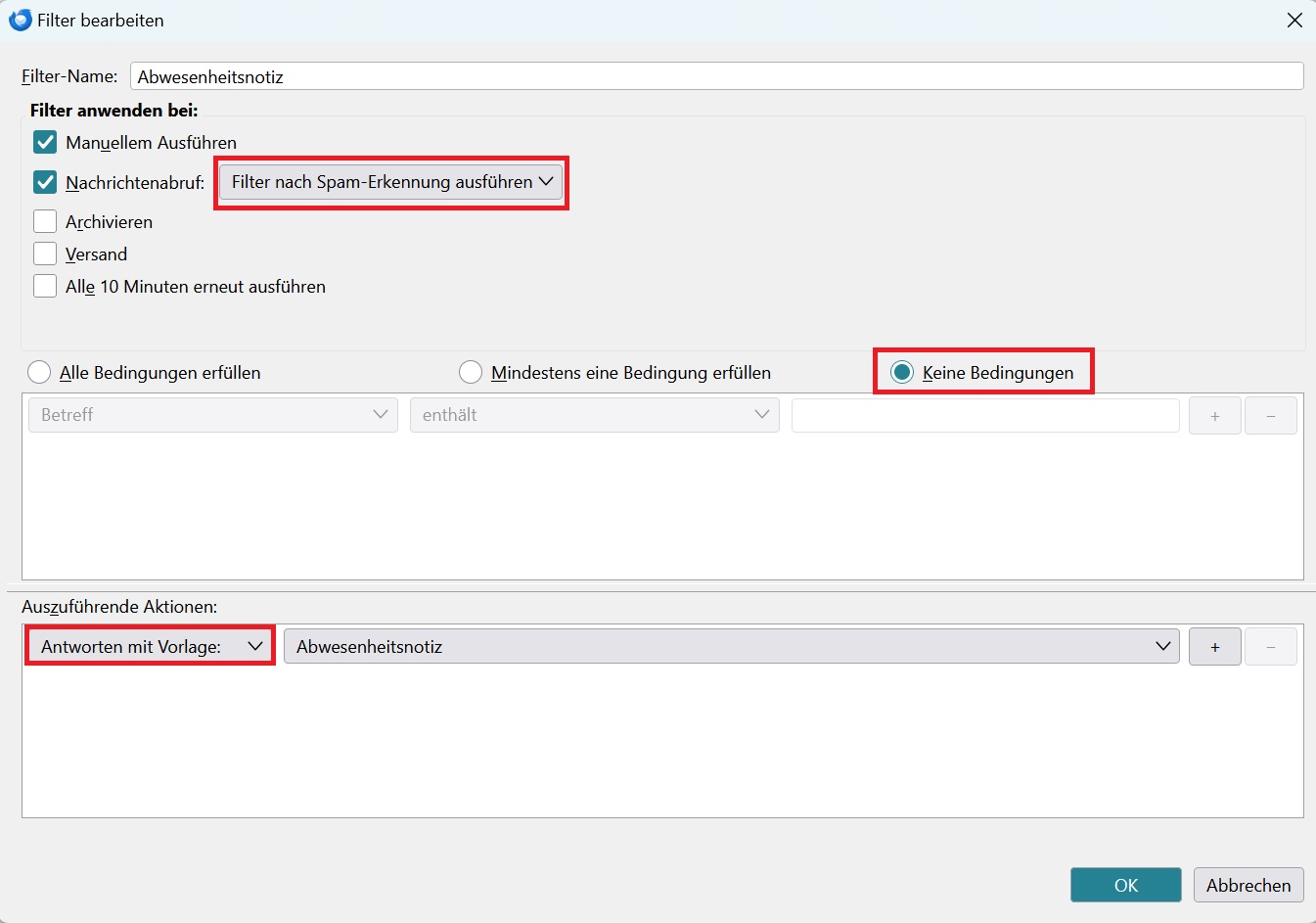
Task: Check Alle 10 Minuten erneut ausführen
Action: 45,287
